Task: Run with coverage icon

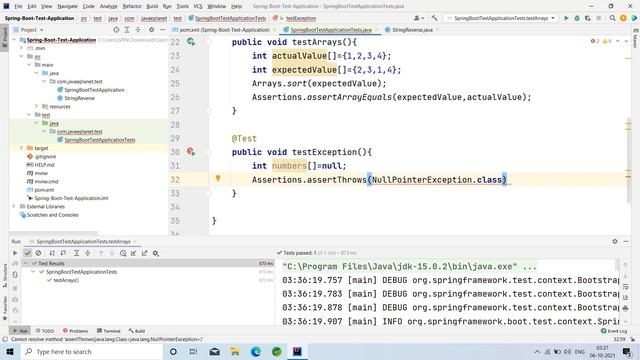Action: point(588,18)
